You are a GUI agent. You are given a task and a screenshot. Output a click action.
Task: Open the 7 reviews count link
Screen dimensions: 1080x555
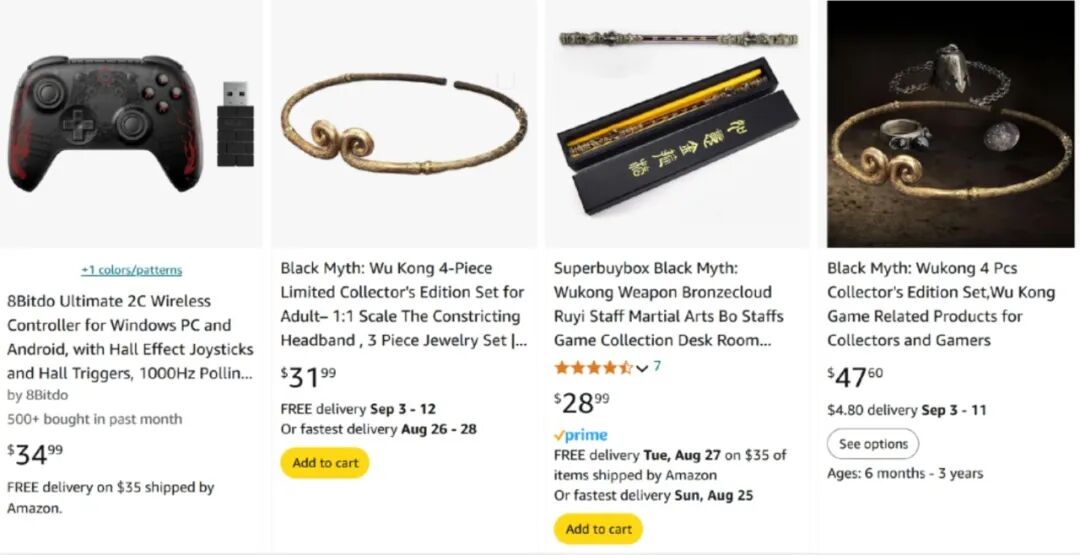pos(657,366)
